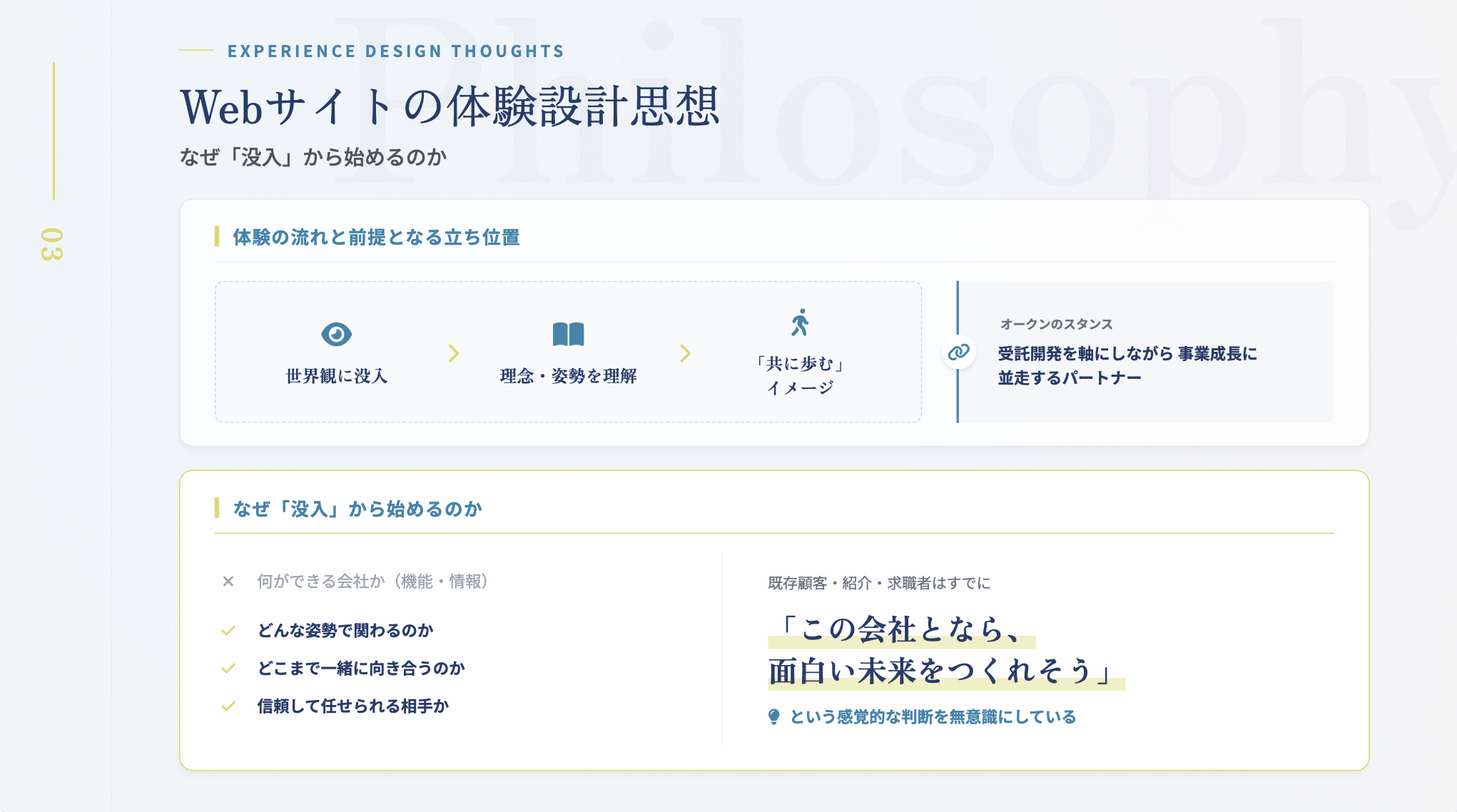Click the lightbulb icon beside という感覚的な判断

pyautogui.click(x=773, y=716)
